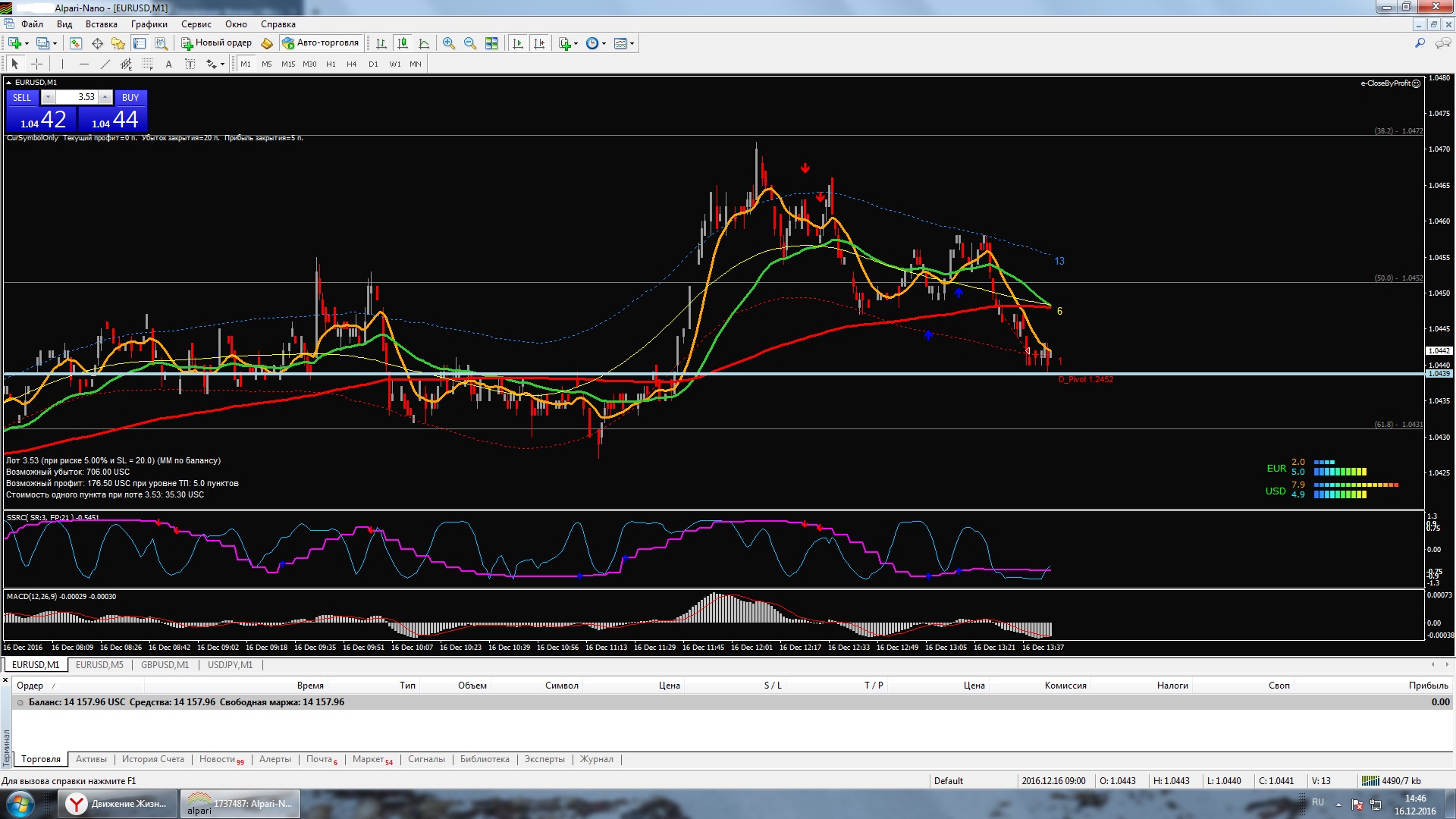Select the crosshair cursor tool
Screen dimensions: 1456x819
tap(36, 64)
